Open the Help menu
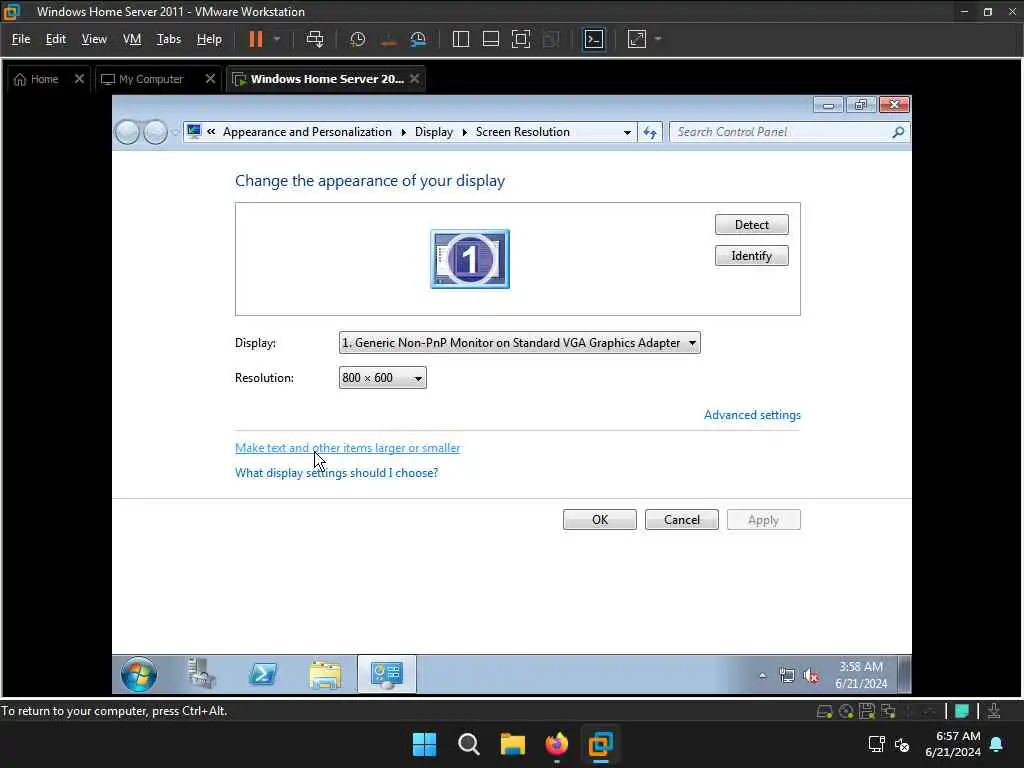1024x768 pixels. point(209,39)
